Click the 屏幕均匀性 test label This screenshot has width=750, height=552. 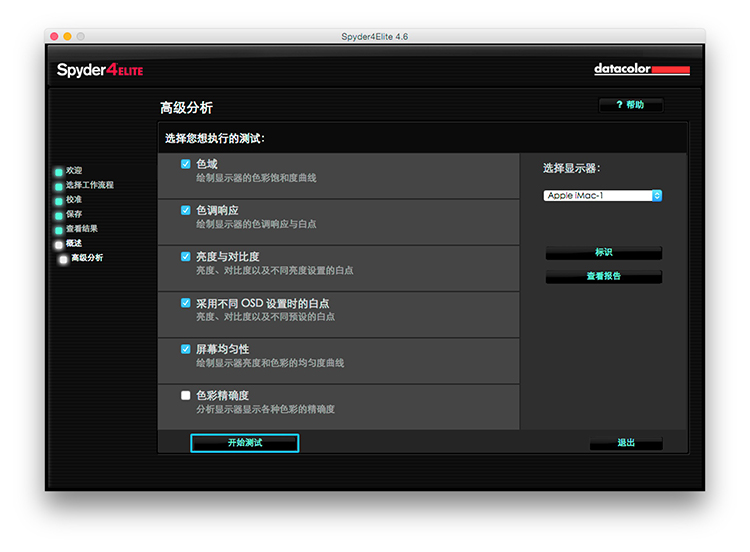tap(222, 349)
